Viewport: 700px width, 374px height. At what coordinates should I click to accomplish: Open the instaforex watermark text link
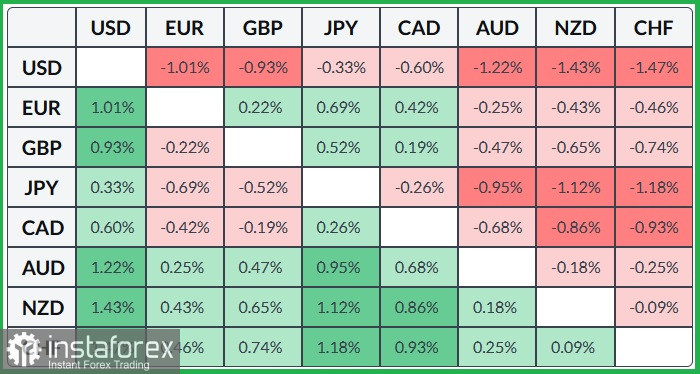[x=109, y=347]
